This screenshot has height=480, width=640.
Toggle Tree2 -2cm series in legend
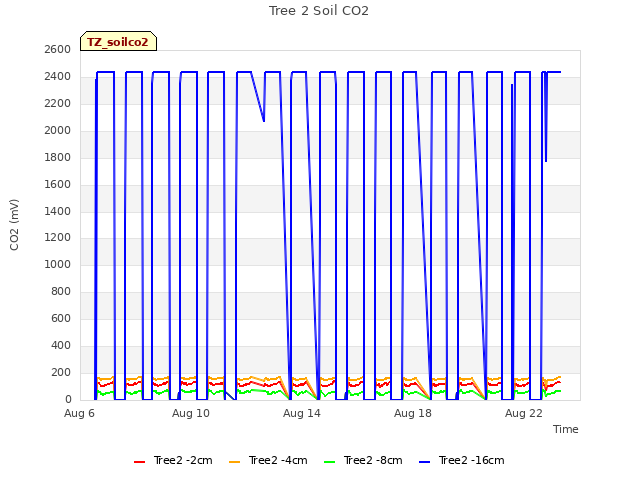click(x=173, y=460)
